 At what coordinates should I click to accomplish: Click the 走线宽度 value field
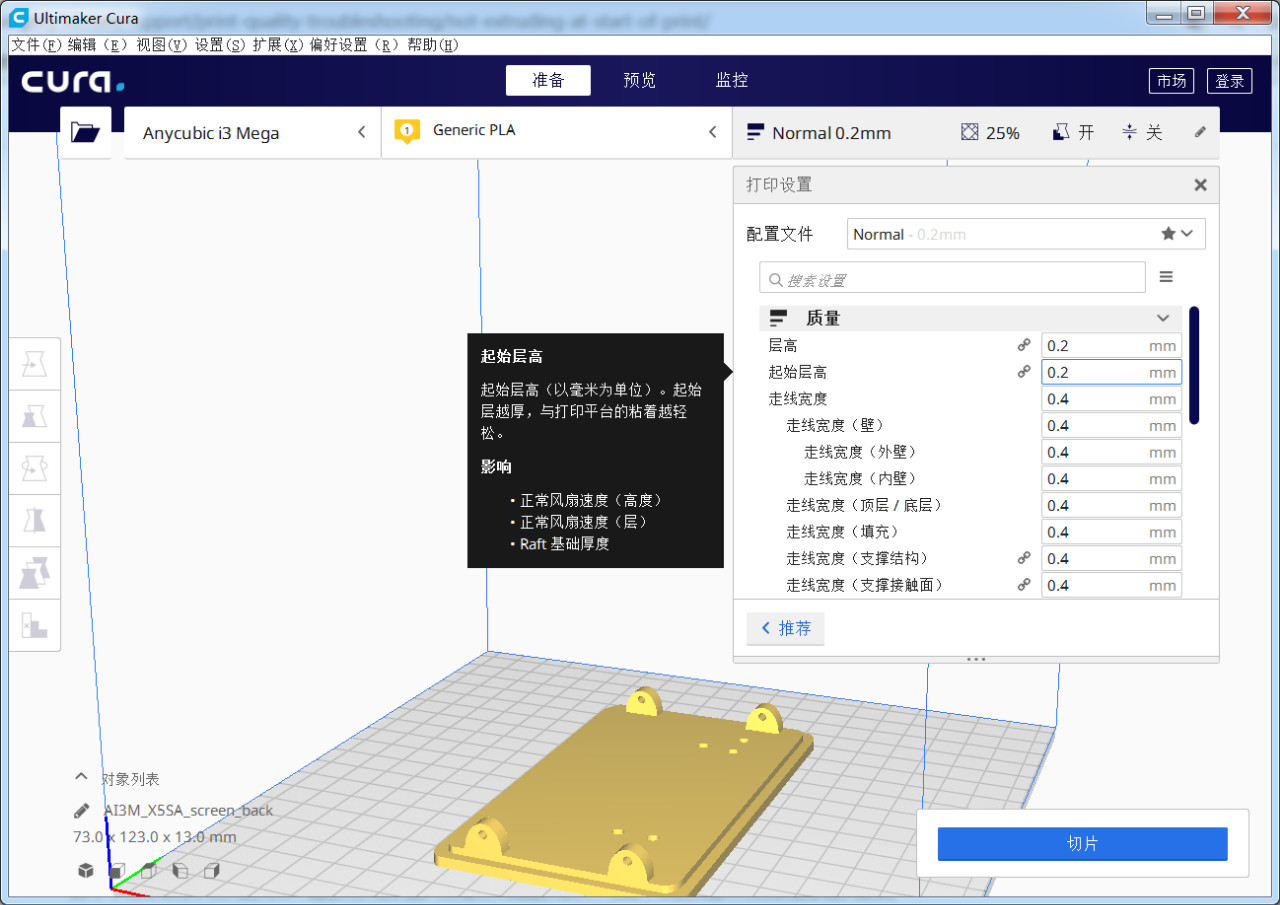point(1111,399)
